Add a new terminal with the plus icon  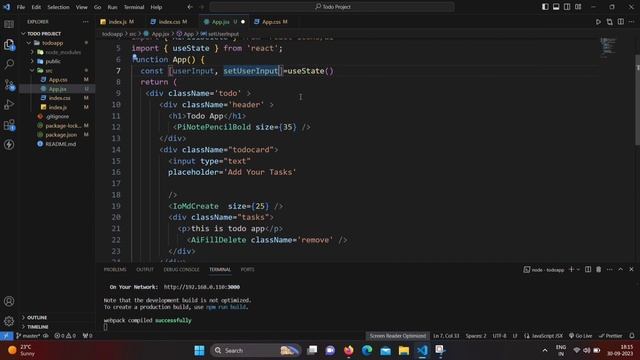coord(571,269)
